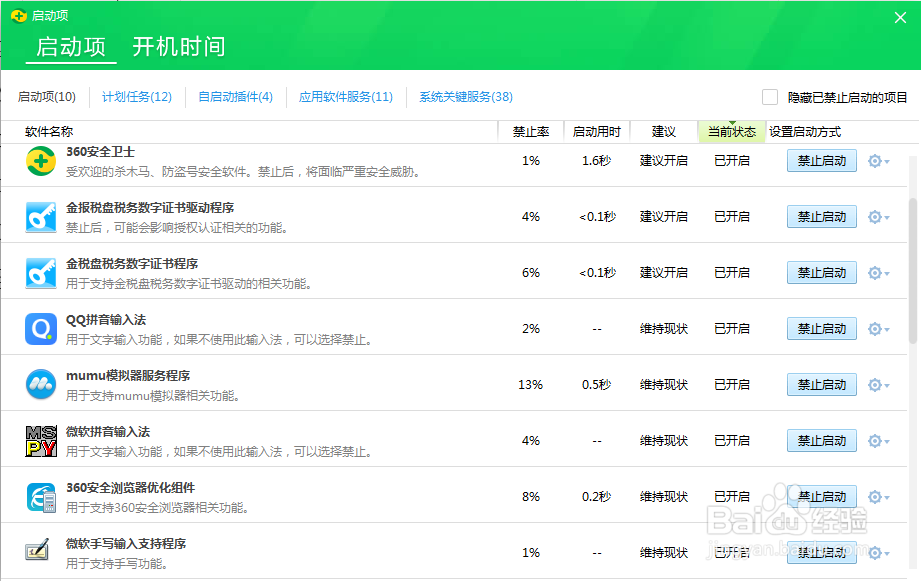
Task: Click the 金税盘税务数字证书程序 key icon
Action: (x=41, y=273)
